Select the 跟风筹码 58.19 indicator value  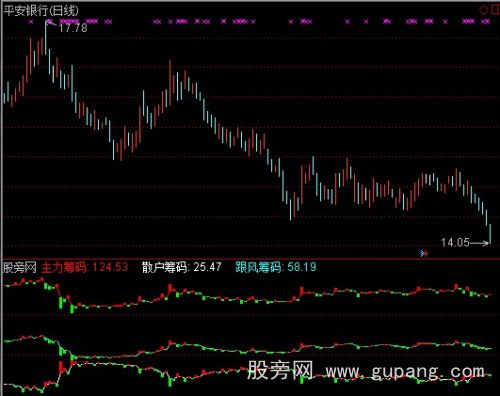(x=276, y=267)
